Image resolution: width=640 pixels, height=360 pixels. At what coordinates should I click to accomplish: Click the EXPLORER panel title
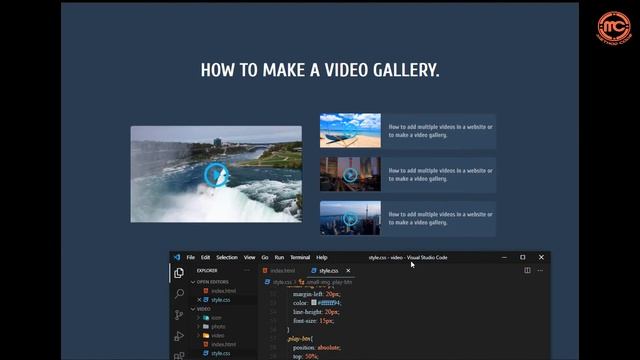click(x=207, y=271)
